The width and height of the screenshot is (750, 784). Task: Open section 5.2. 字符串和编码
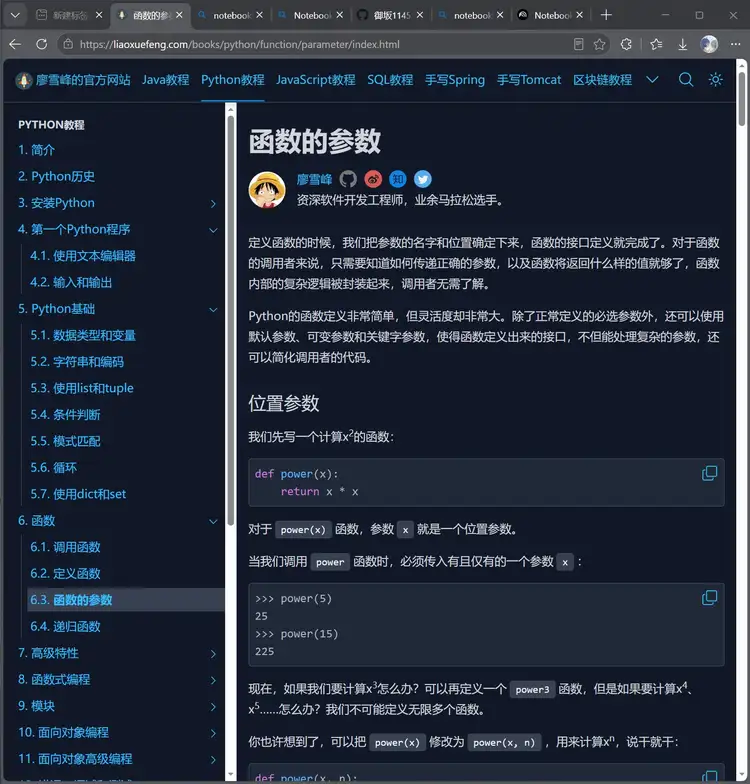point(77,362)
